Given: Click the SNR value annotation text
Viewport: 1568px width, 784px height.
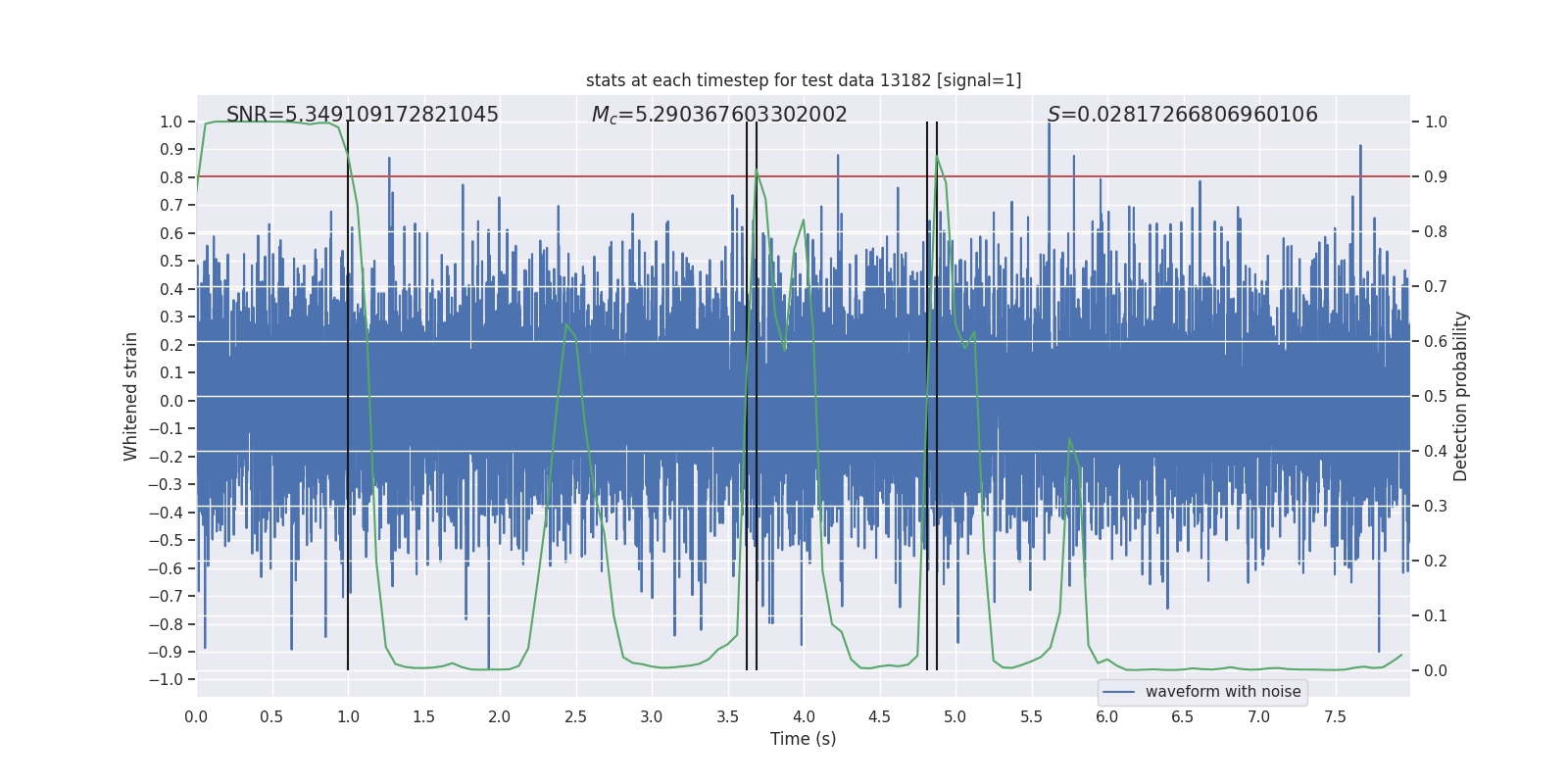Looking at the screenshot, I should click(x=363, y=115).
